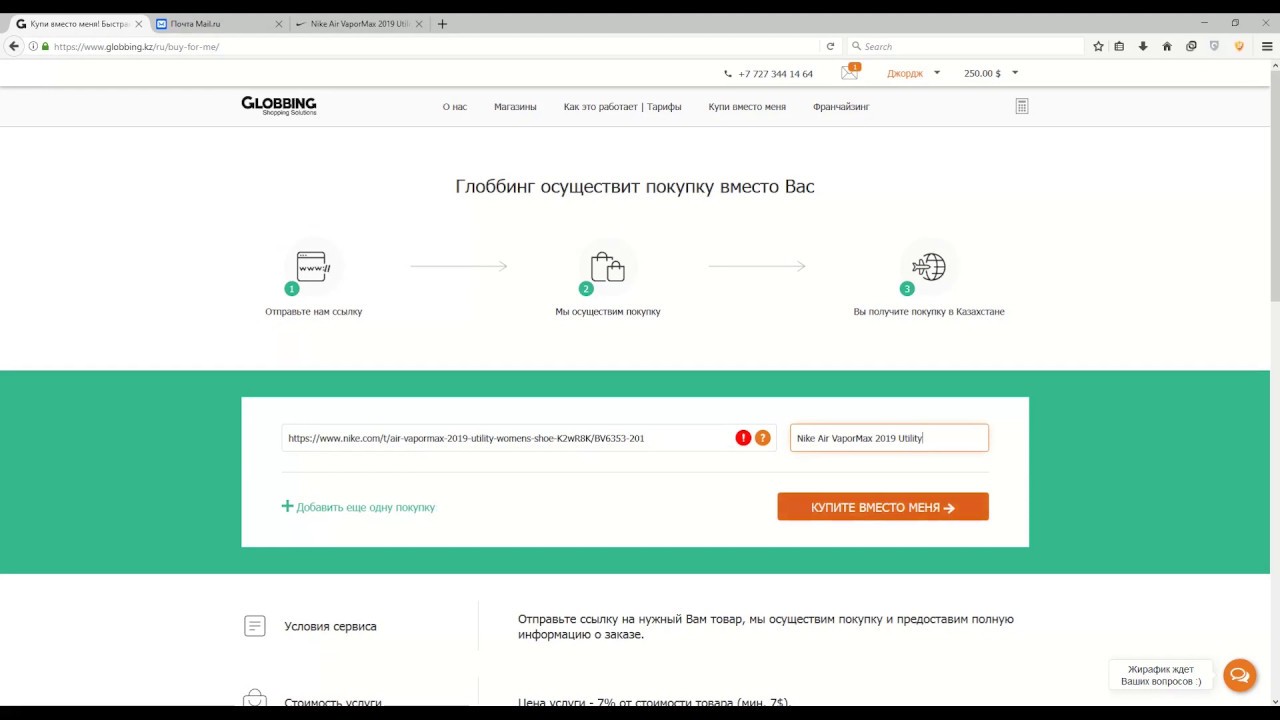Click the orange shield extension icon
Image resolution: width=1280 pixels, height=720 pixels.
[1239, 46]
